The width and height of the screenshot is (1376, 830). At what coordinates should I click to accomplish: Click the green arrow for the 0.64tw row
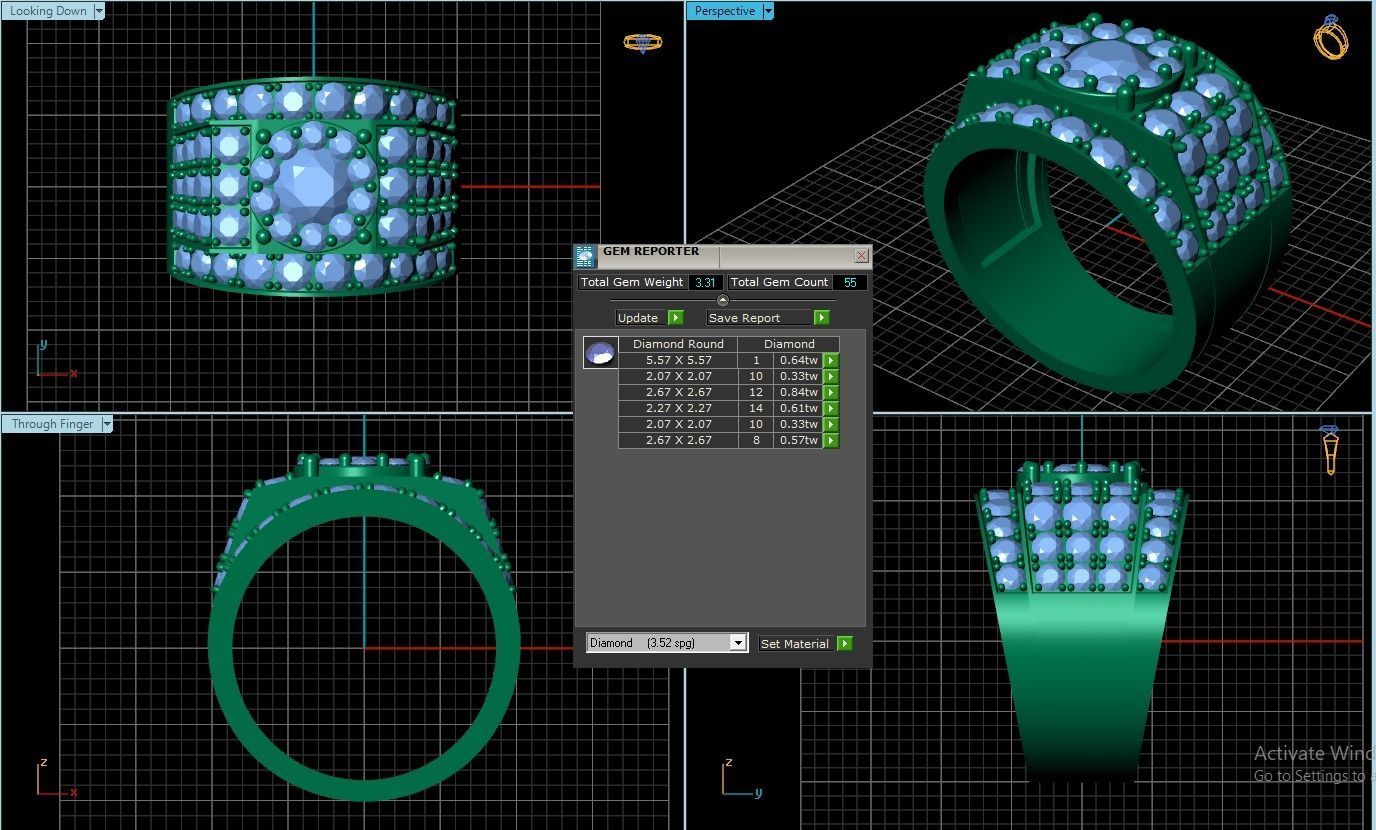tap(831, 360)
